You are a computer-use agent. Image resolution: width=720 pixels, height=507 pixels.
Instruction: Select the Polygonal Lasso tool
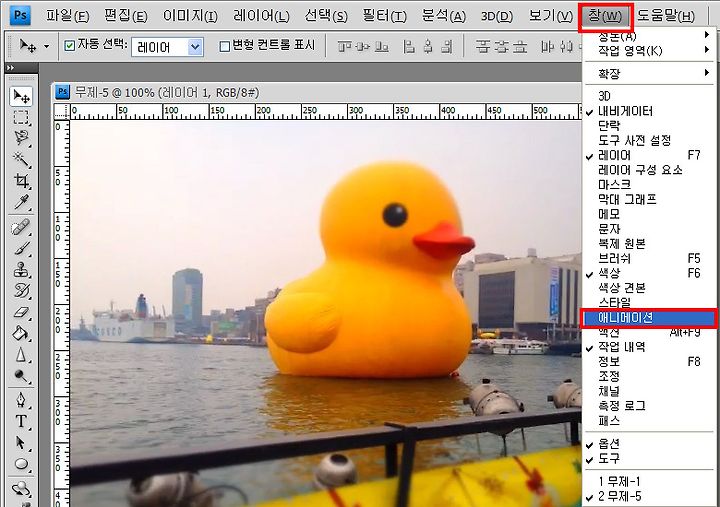pos(21,138)
